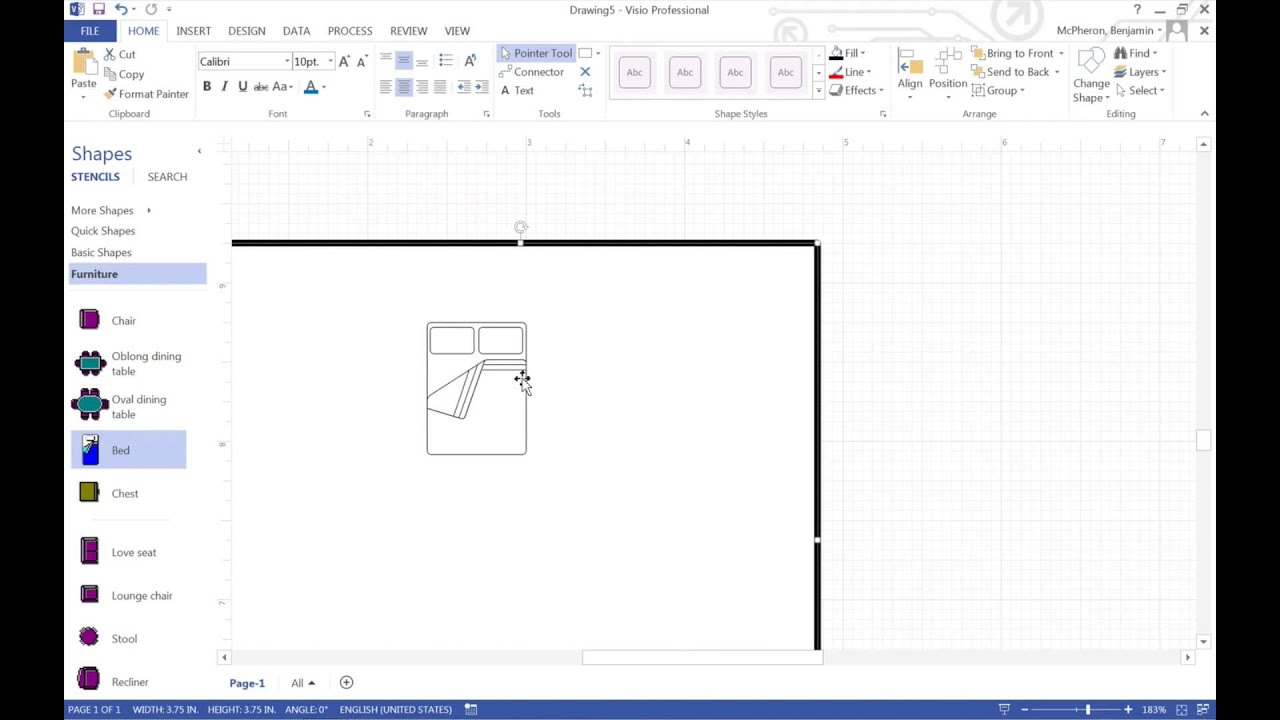The image size is (1280, 720).
Task: Click the Save icon in Quick Access
Action: pos(97,10)
